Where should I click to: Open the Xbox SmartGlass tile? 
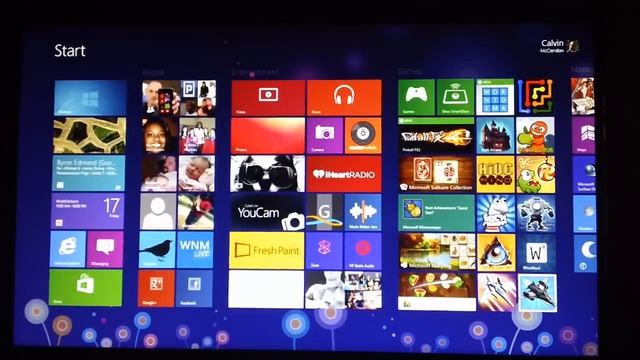(455, 97)
